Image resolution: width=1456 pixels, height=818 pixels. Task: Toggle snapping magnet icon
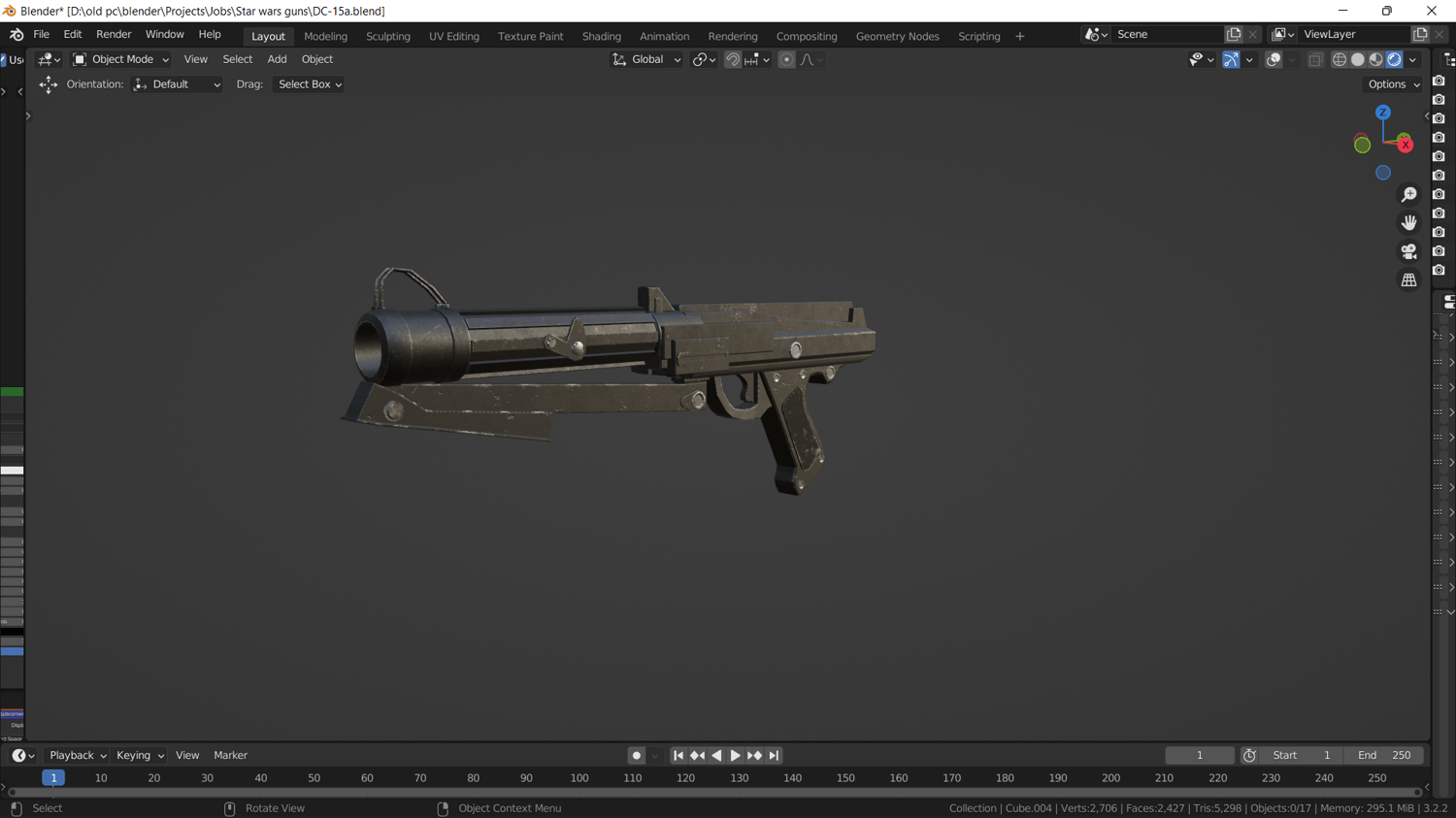(733, 59)
